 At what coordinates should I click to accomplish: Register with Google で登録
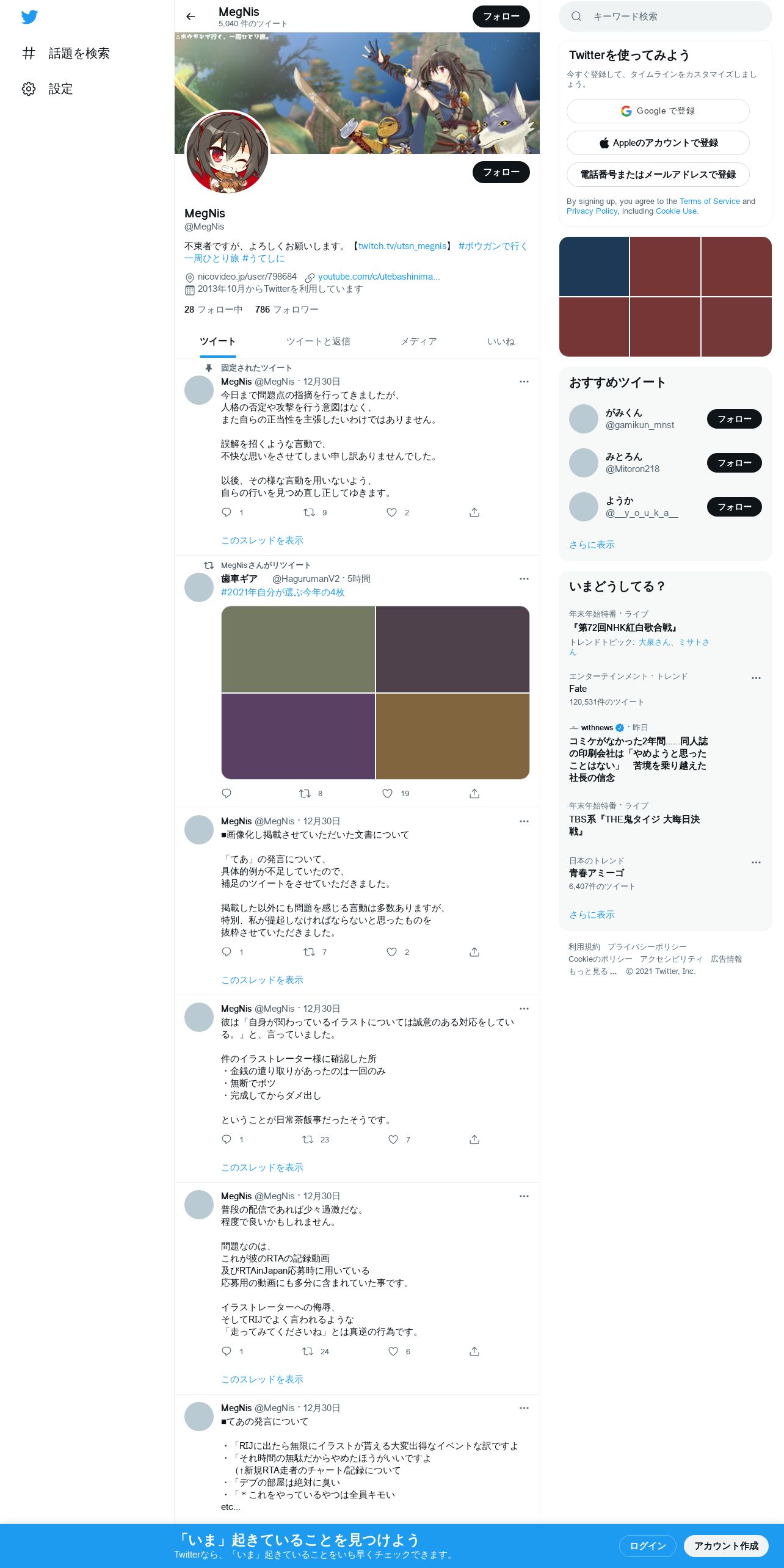tap(658, 111)
